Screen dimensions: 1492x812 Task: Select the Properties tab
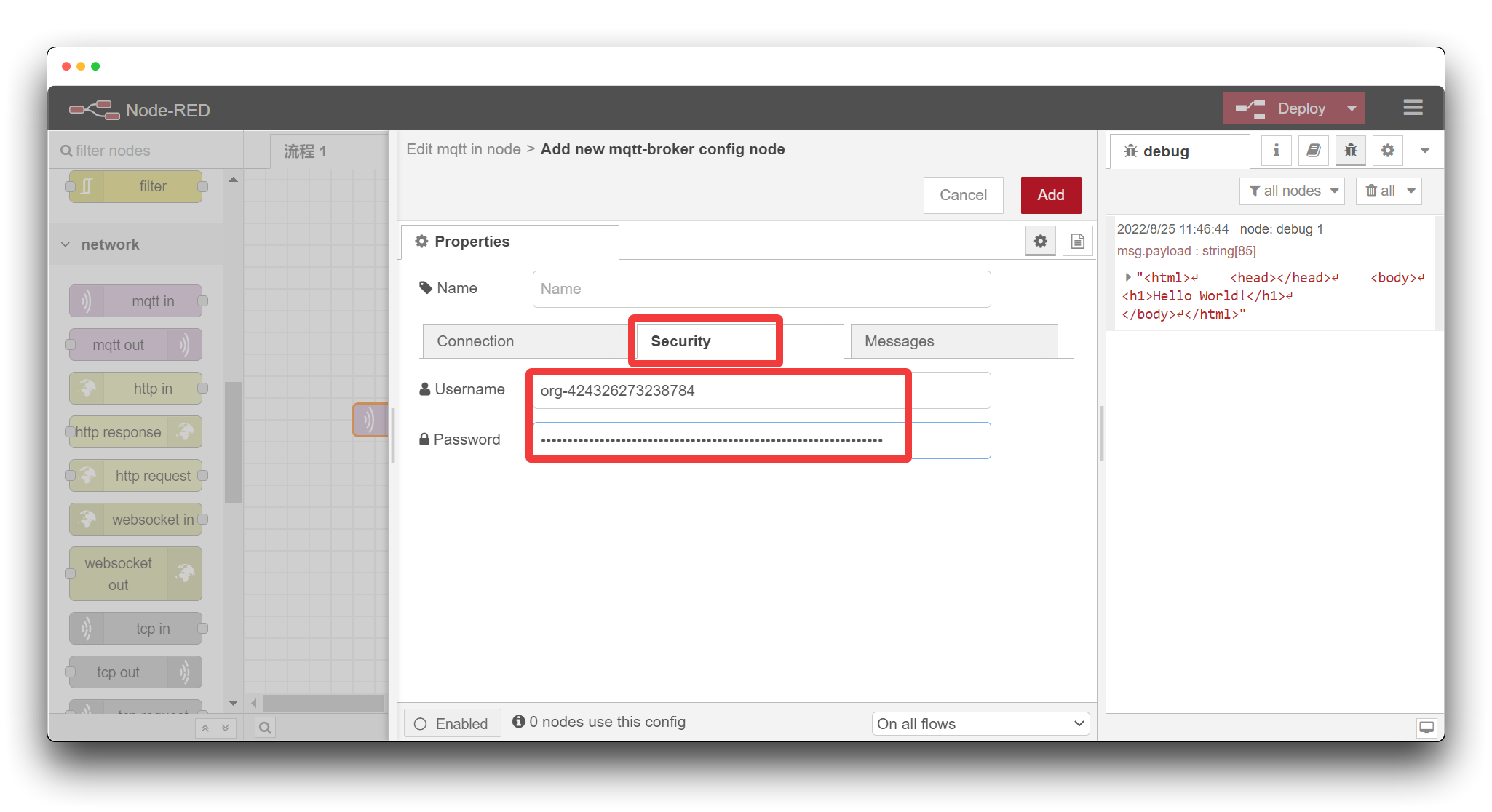[x=509, y=242]
